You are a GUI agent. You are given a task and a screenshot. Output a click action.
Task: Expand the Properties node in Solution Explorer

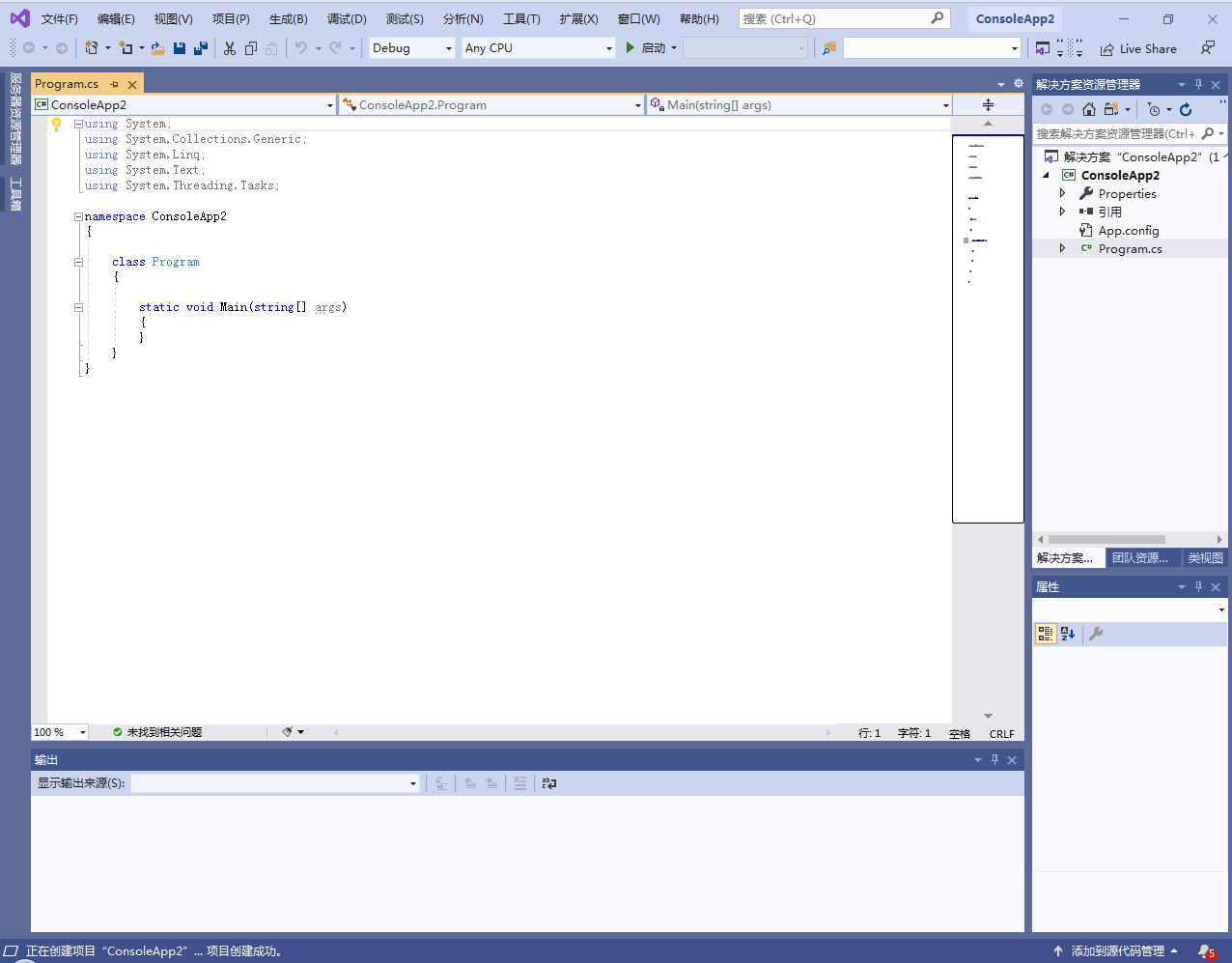point(1063,193)
